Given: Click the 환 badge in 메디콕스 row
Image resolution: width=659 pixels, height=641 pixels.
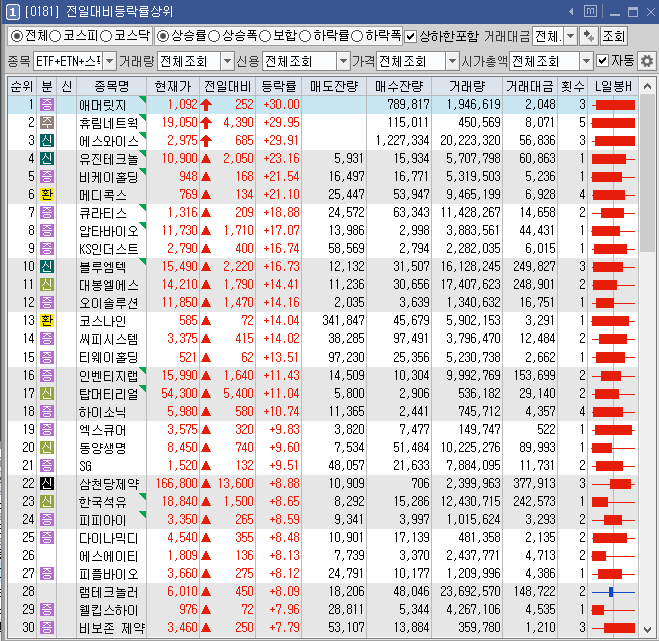Looking at the screenshot, I should click(x=47, y=194).
